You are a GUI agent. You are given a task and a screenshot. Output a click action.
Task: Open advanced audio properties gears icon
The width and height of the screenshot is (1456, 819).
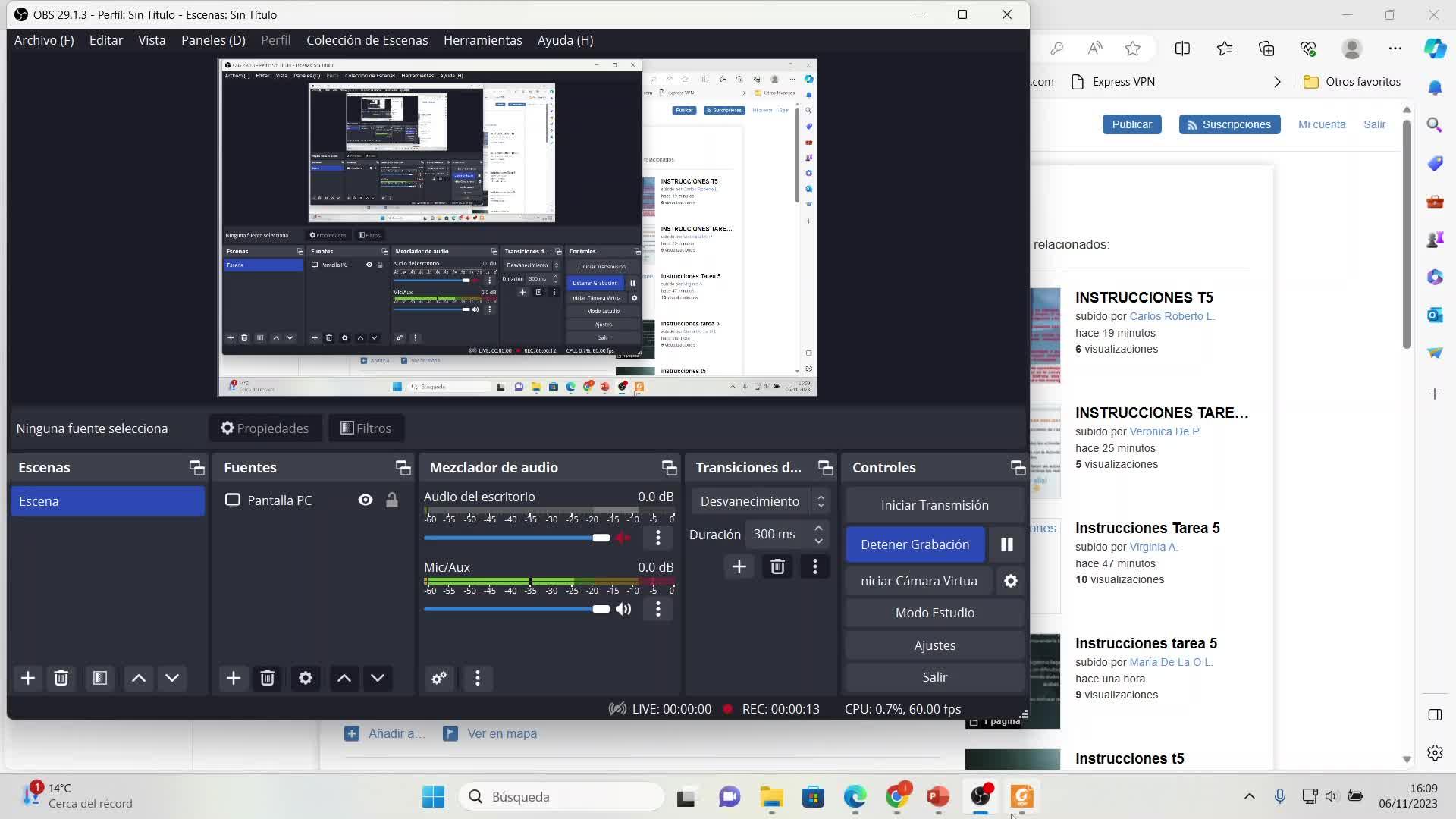pyautogui.click(x=438, y=678)
